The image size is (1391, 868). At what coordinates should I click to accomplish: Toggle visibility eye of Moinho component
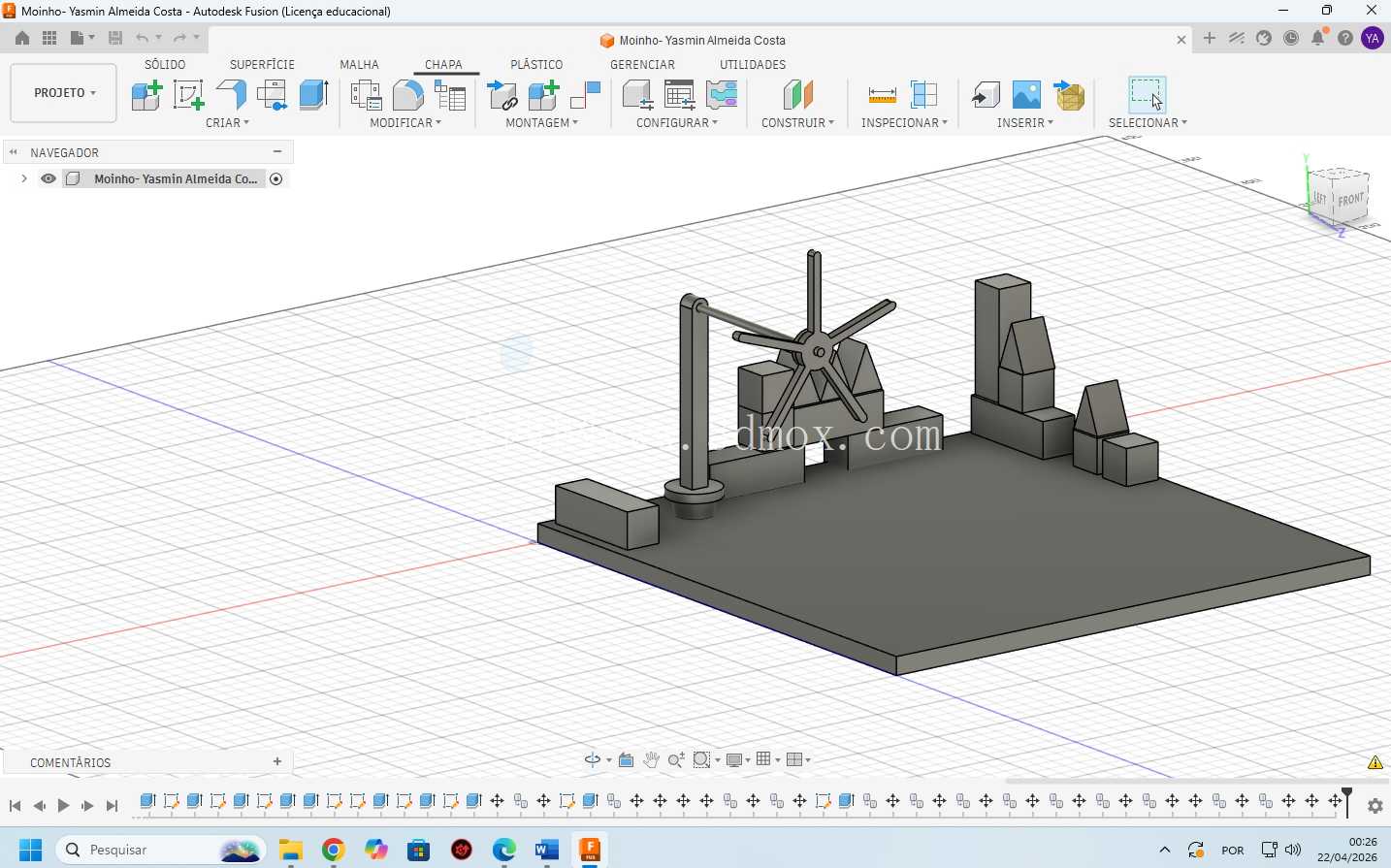pos(49,178)
